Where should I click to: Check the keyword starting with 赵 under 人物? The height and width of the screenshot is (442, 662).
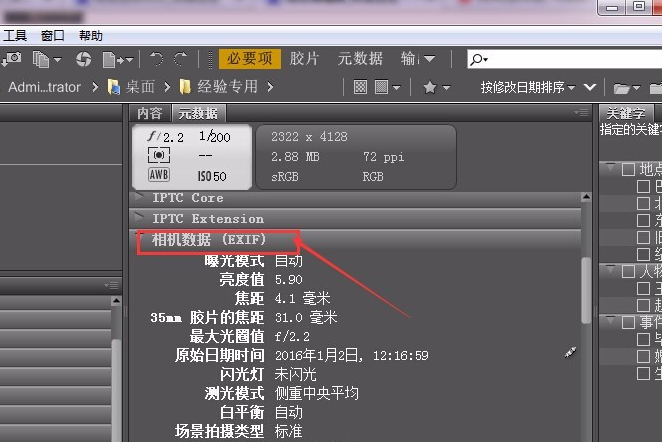pyautogui.click(x=643, y=305)
